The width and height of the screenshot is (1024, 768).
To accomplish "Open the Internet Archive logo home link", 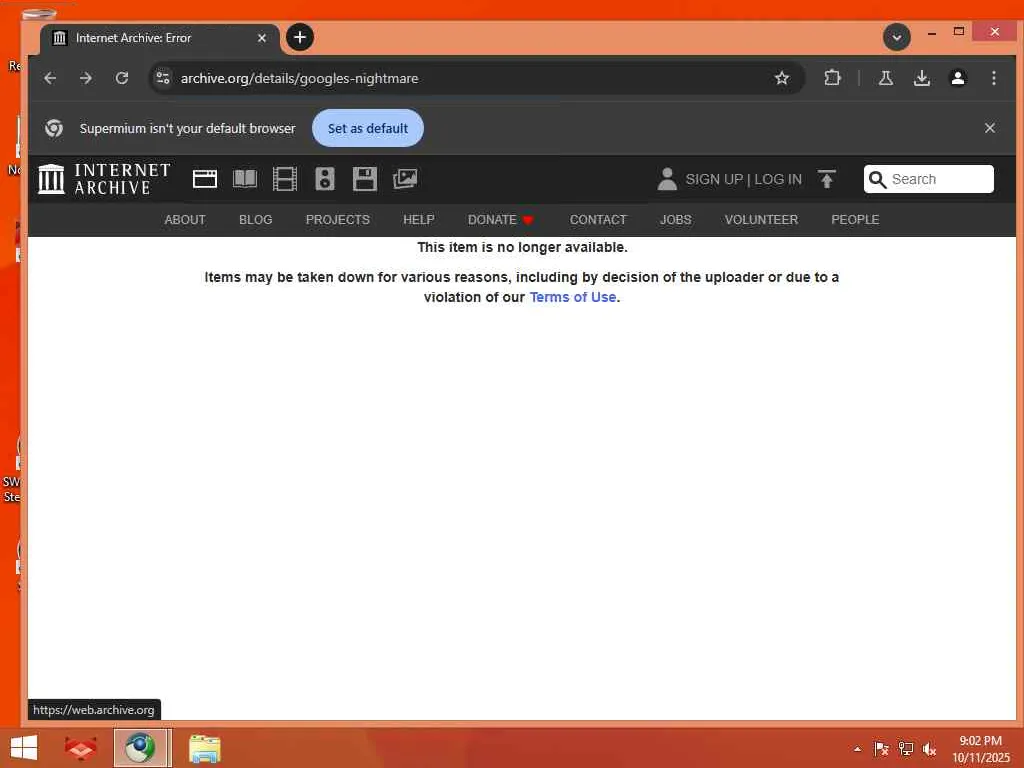I will (104, 179).
